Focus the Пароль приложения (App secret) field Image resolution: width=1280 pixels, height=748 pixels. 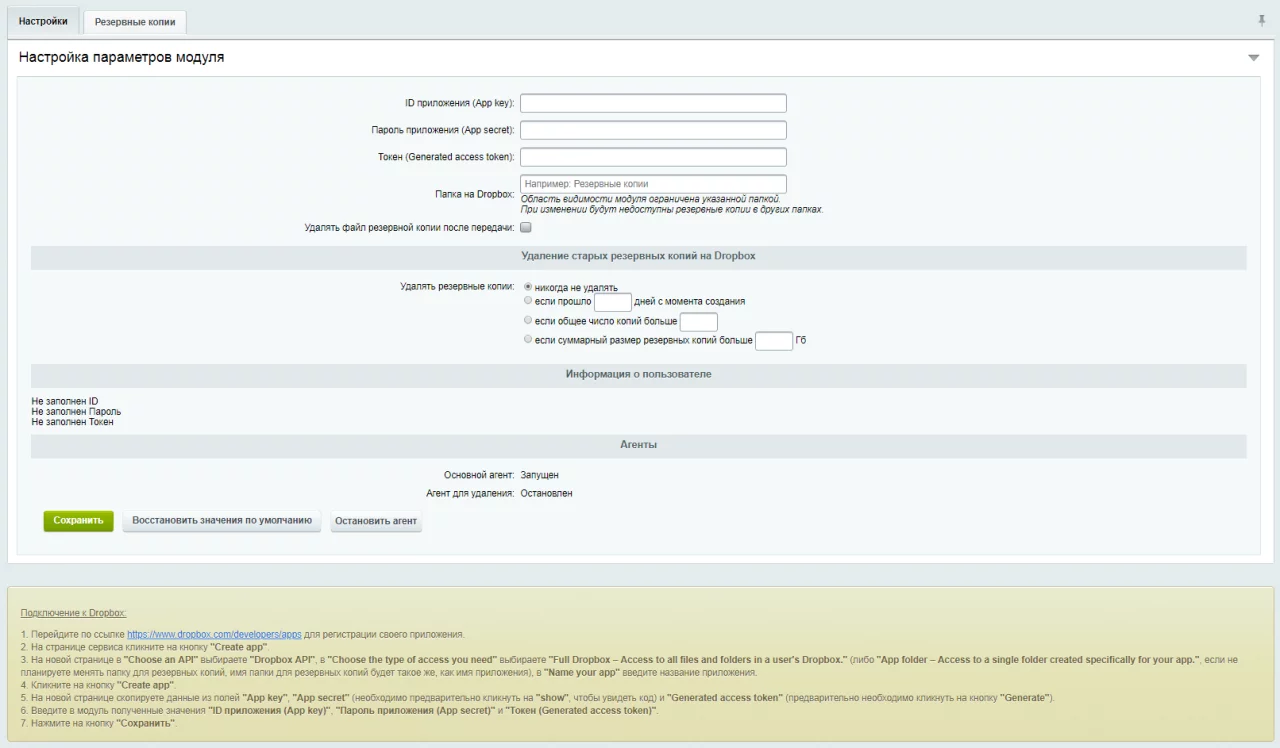point(653,130)
